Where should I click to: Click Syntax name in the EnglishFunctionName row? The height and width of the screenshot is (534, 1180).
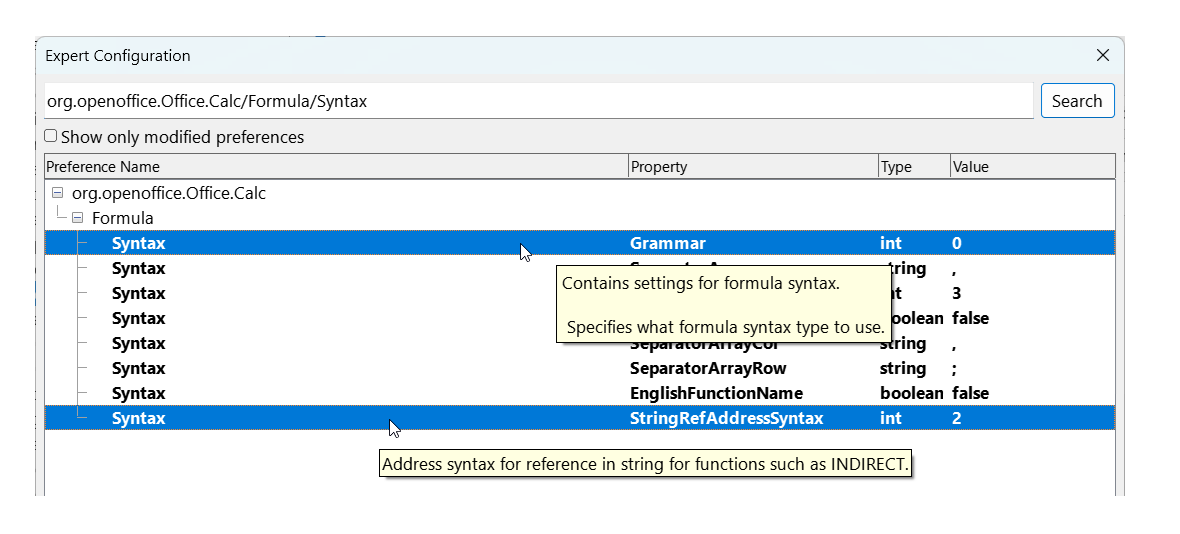138,393
